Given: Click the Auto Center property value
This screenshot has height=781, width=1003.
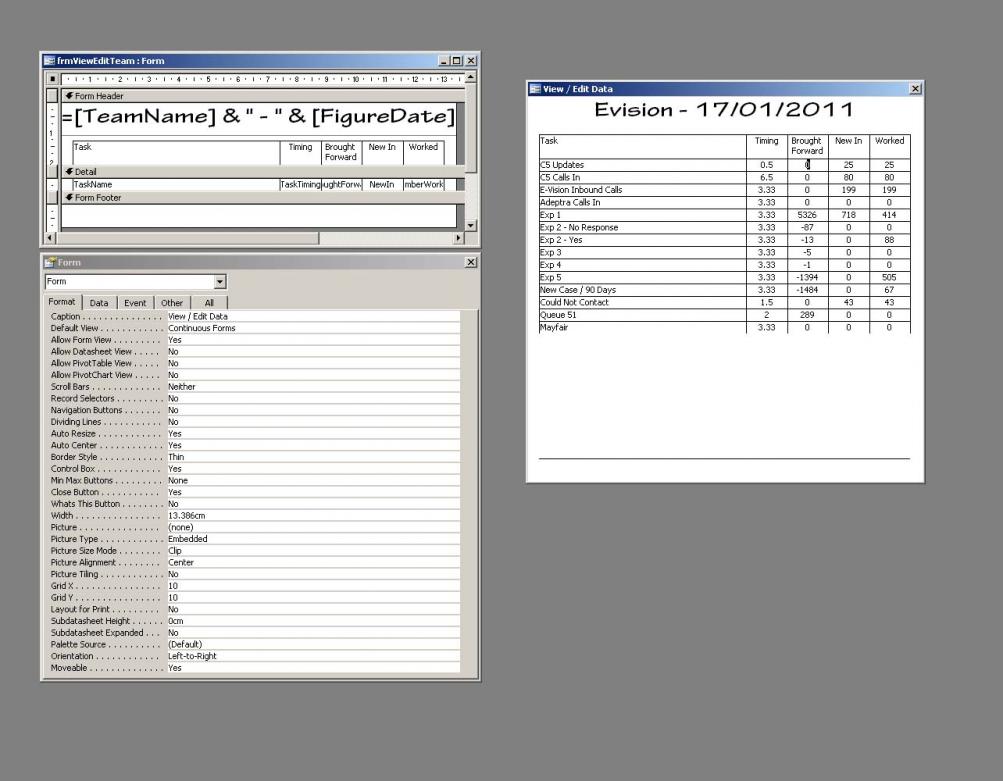Looking at the screenshot, I should pos(313,446).
